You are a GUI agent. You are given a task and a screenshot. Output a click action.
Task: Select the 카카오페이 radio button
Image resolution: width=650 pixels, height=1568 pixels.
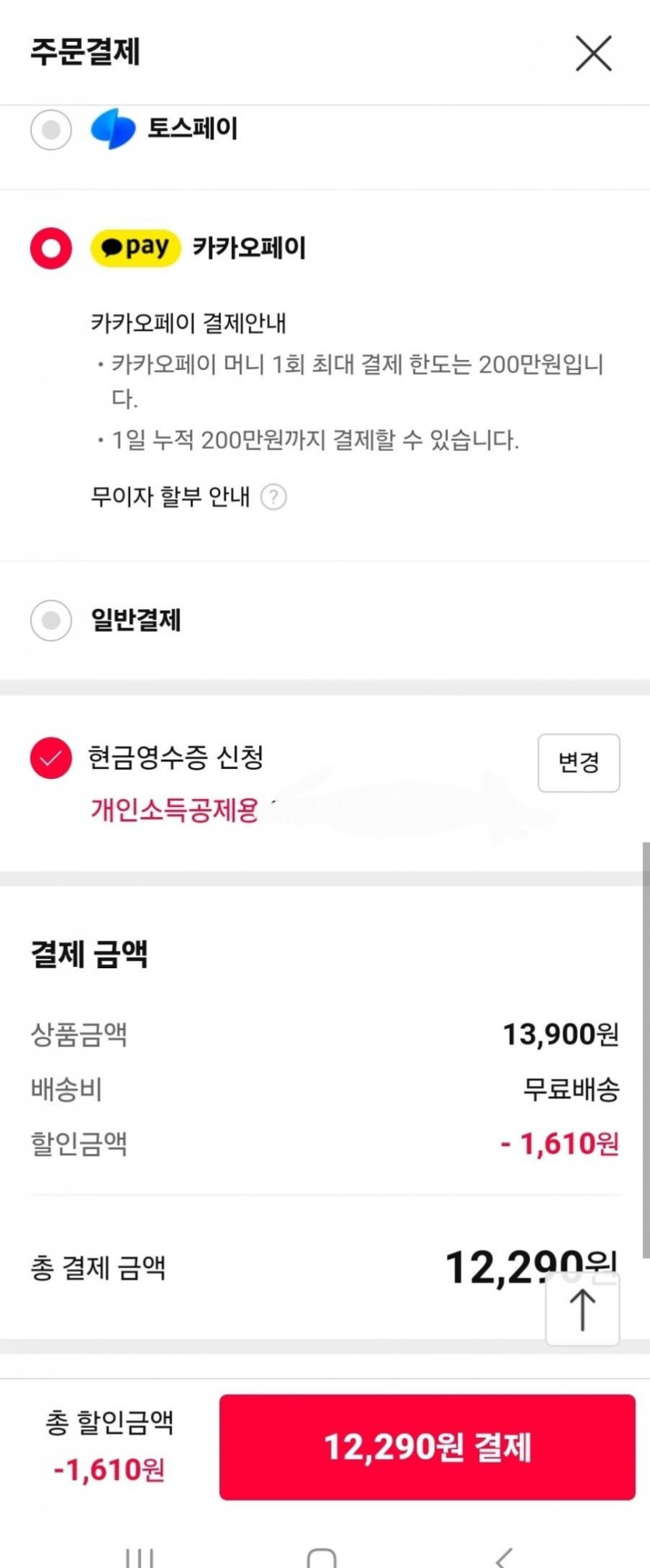51,248
